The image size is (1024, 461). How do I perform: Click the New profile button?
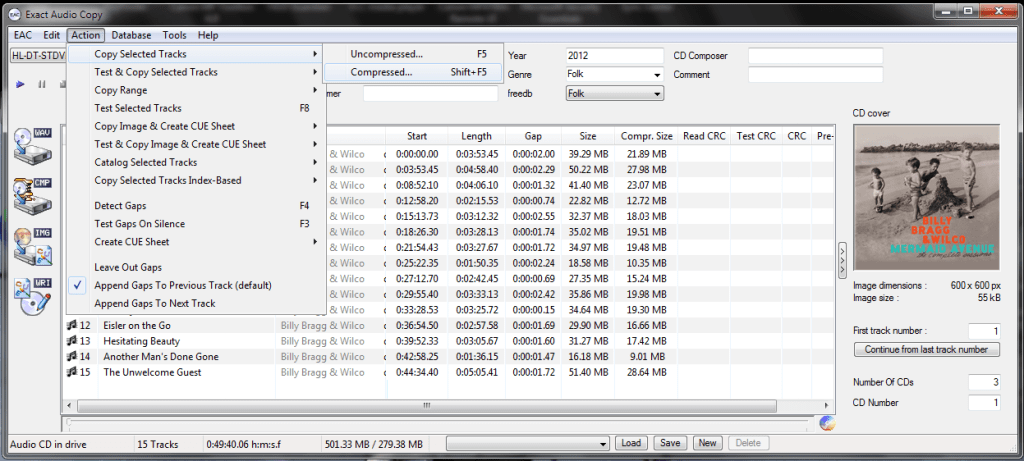[707, 443]
